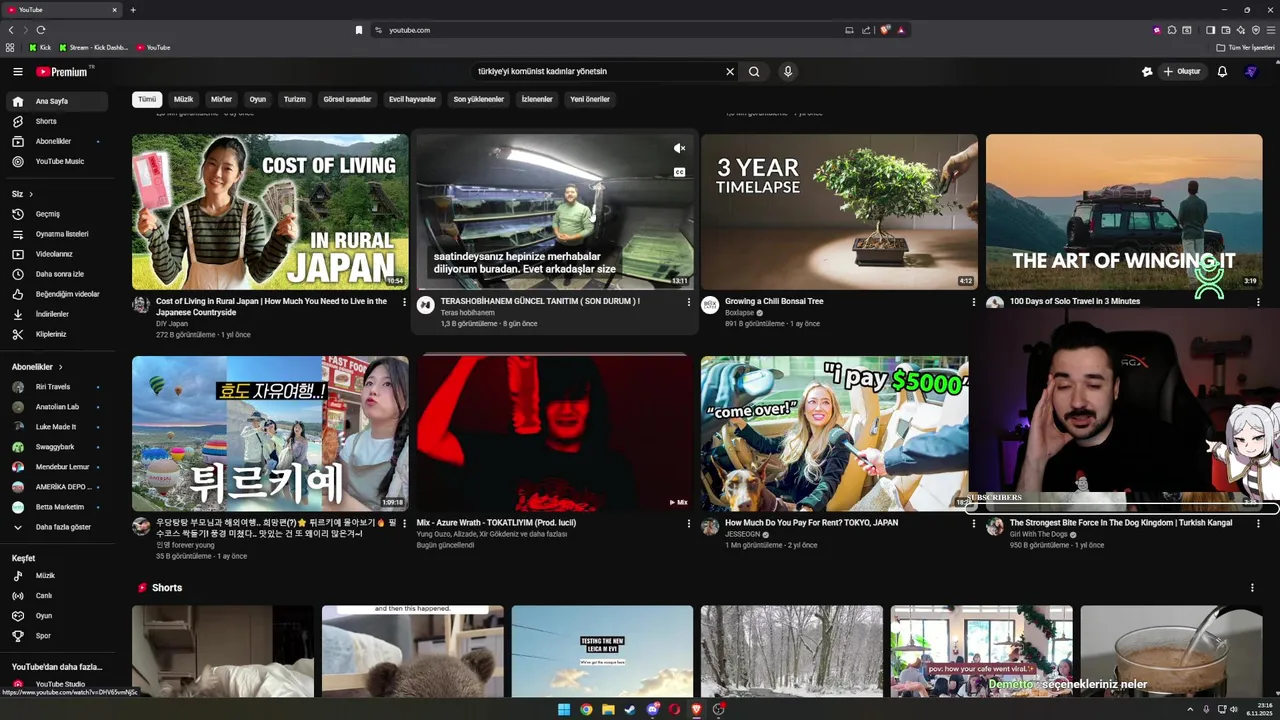
Task: Expand Daha fazla göster in subscriptions
Action: (x=56, y=527)
